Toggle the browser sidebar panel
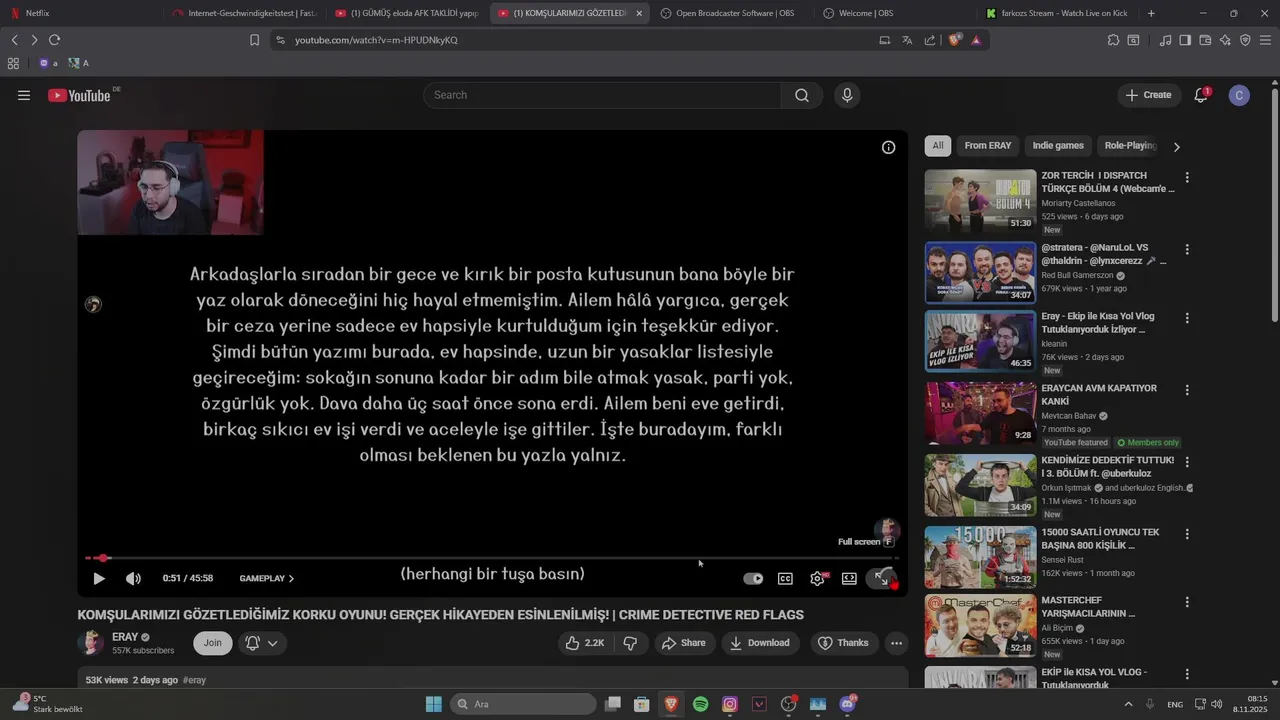Viewport: 1280px width, 720px height. tap(1185, 40)
